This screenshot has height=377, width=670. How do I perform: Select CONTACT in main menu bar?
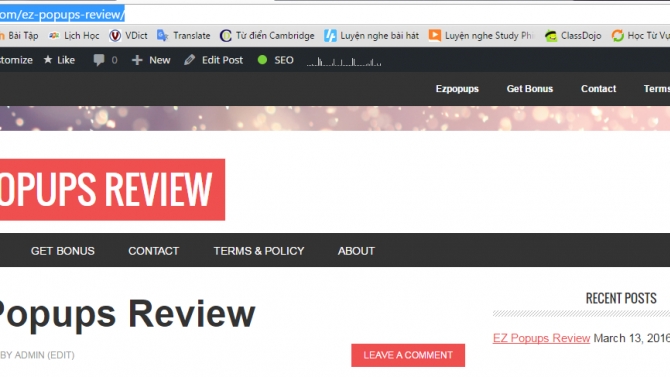click(153, 251)
